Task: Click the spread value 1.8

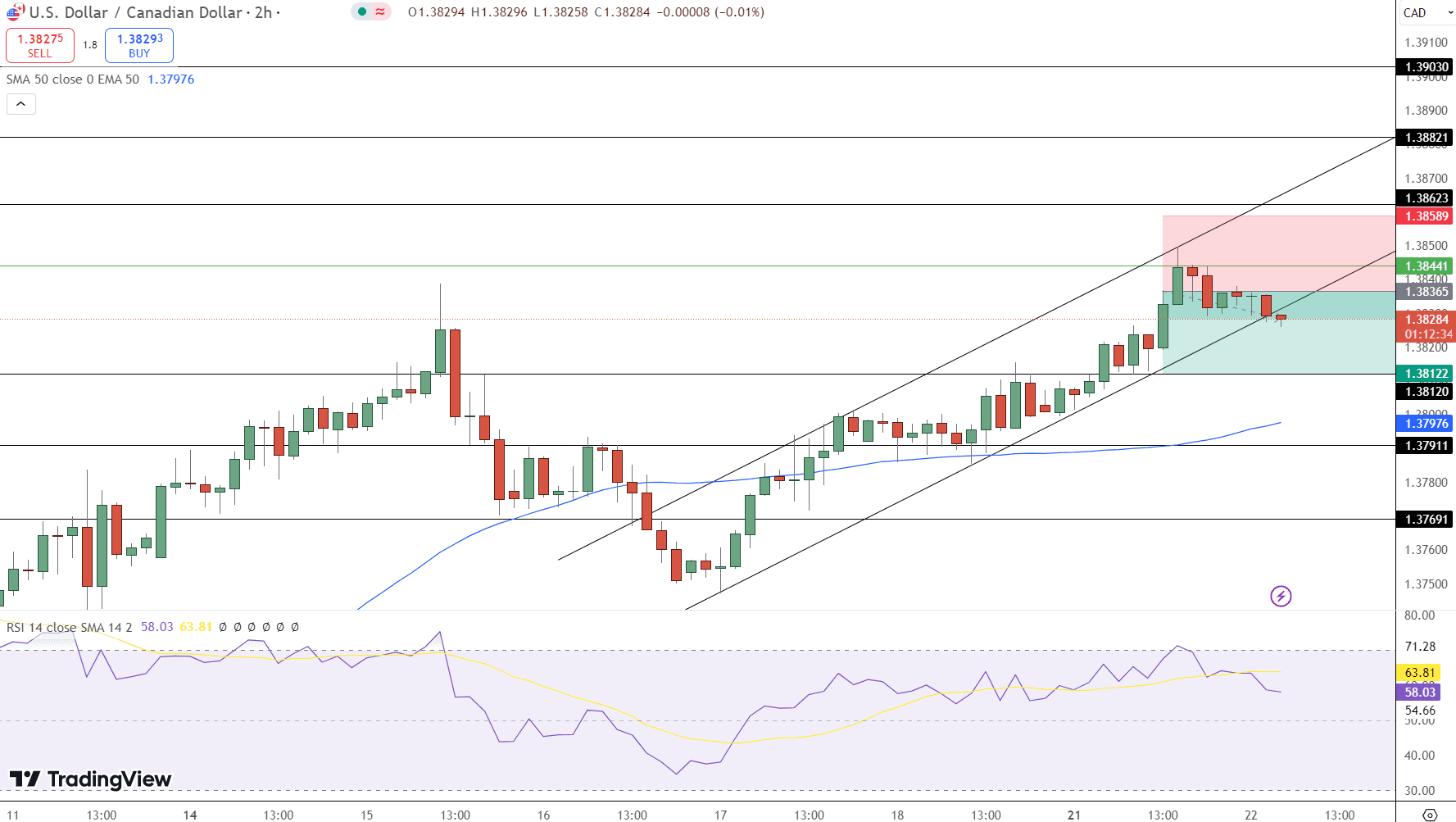Action: point(90,45)
